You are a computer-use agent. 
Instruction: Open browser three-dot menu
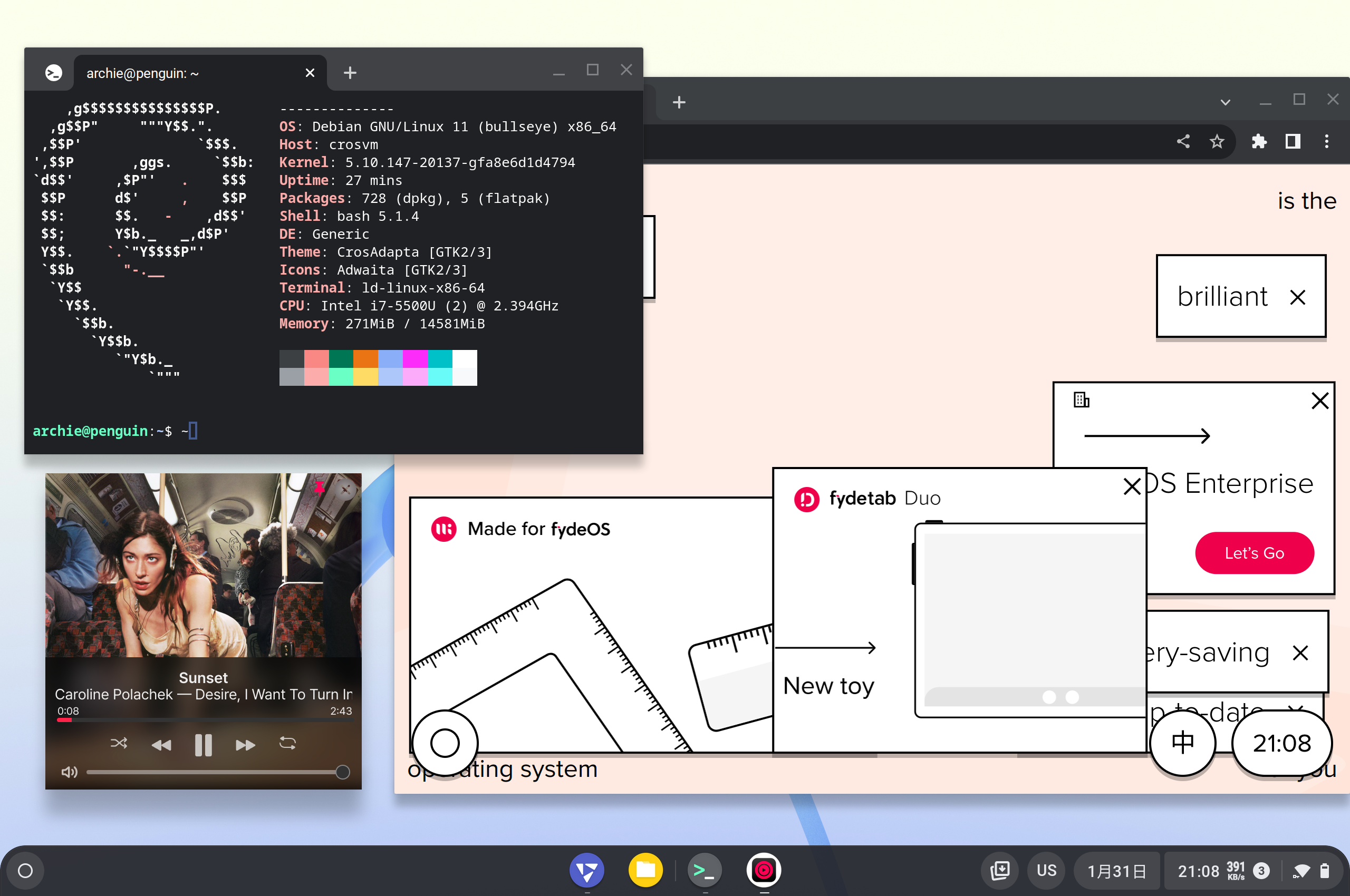pos(1327,141)
